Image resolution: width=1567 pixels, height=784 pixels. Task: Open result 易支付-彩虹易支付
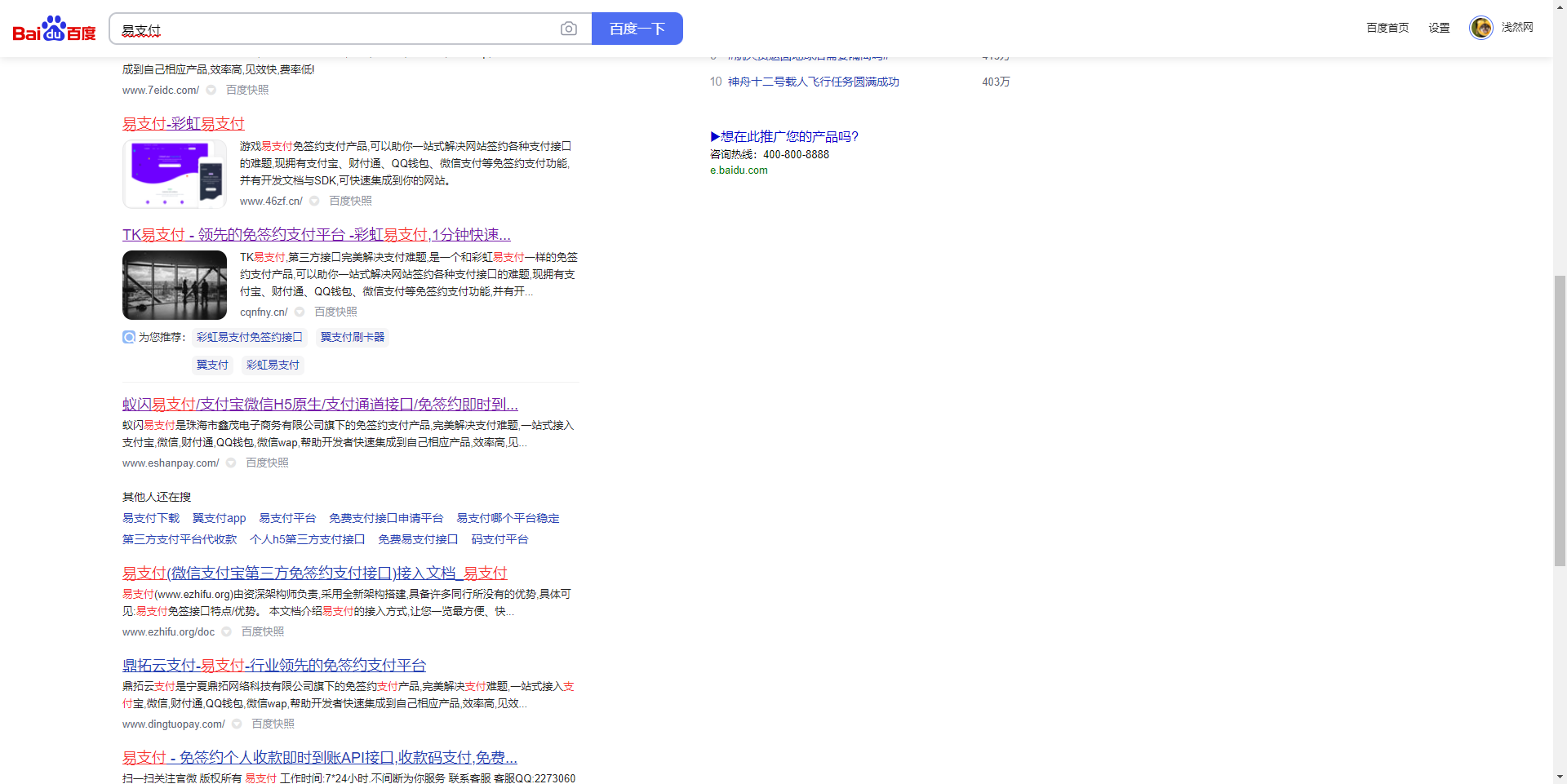[184, 123]
